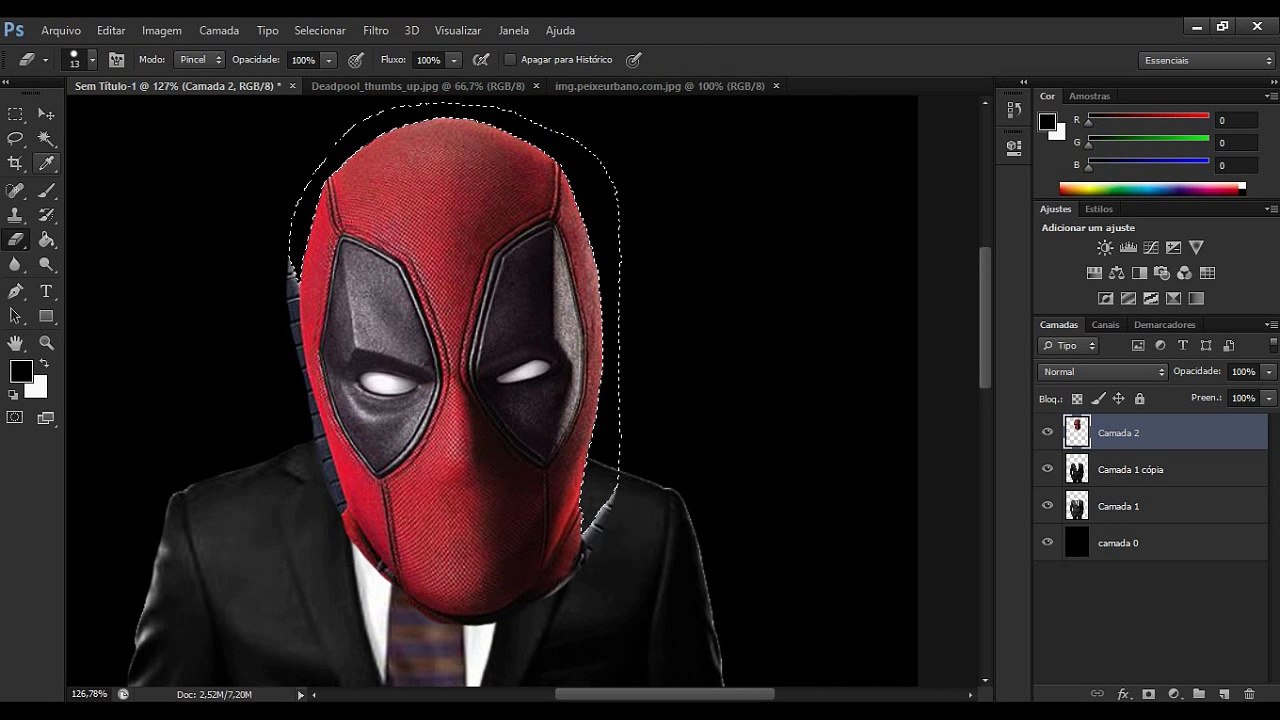Click the zoom percentage field in status bar
The image size is (1280, 720).
coord(89,694)
